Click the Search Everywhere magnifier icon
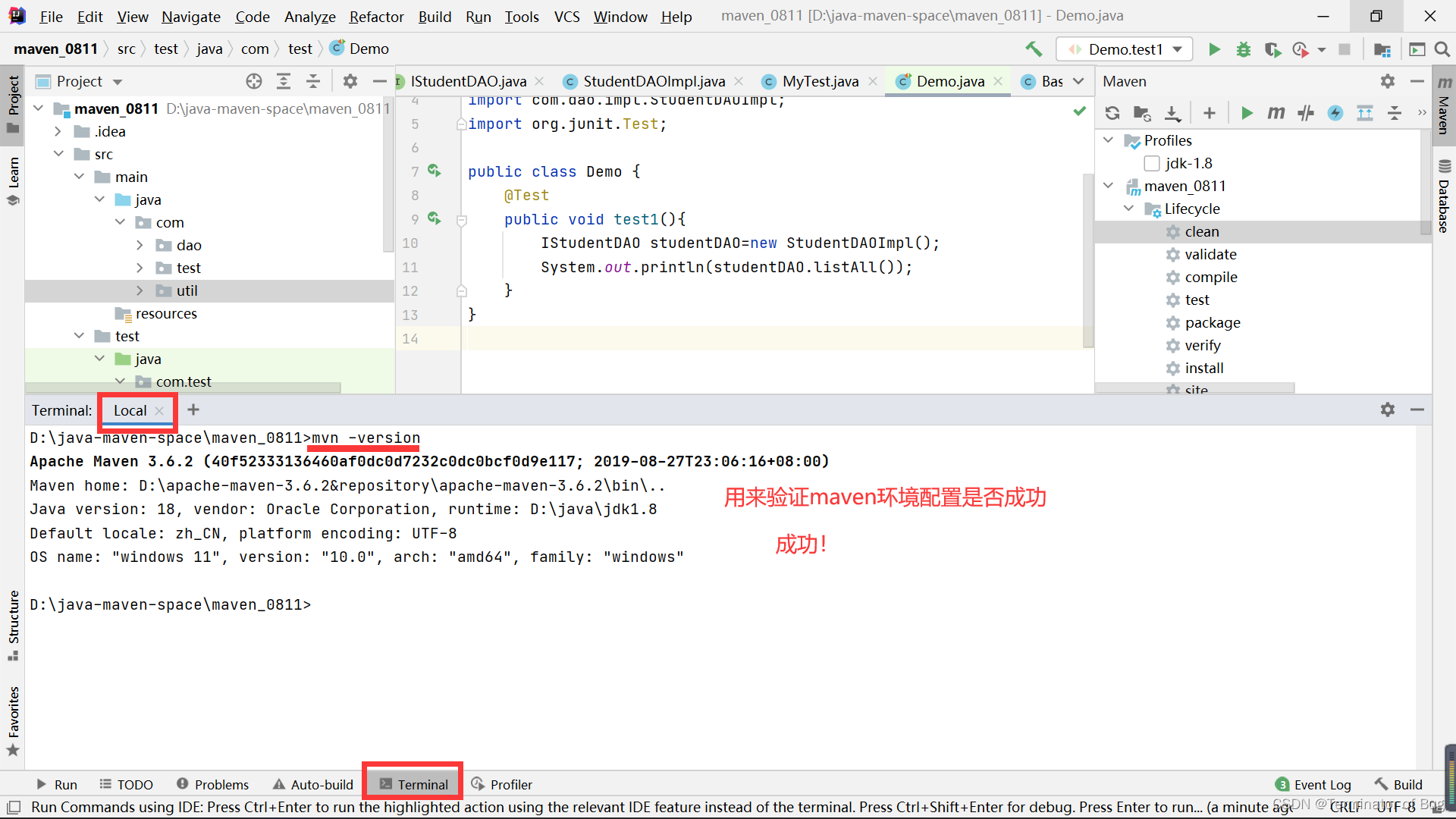Image resolution: width=1456 pixels, height=819 pixels. click(1442, 49)
